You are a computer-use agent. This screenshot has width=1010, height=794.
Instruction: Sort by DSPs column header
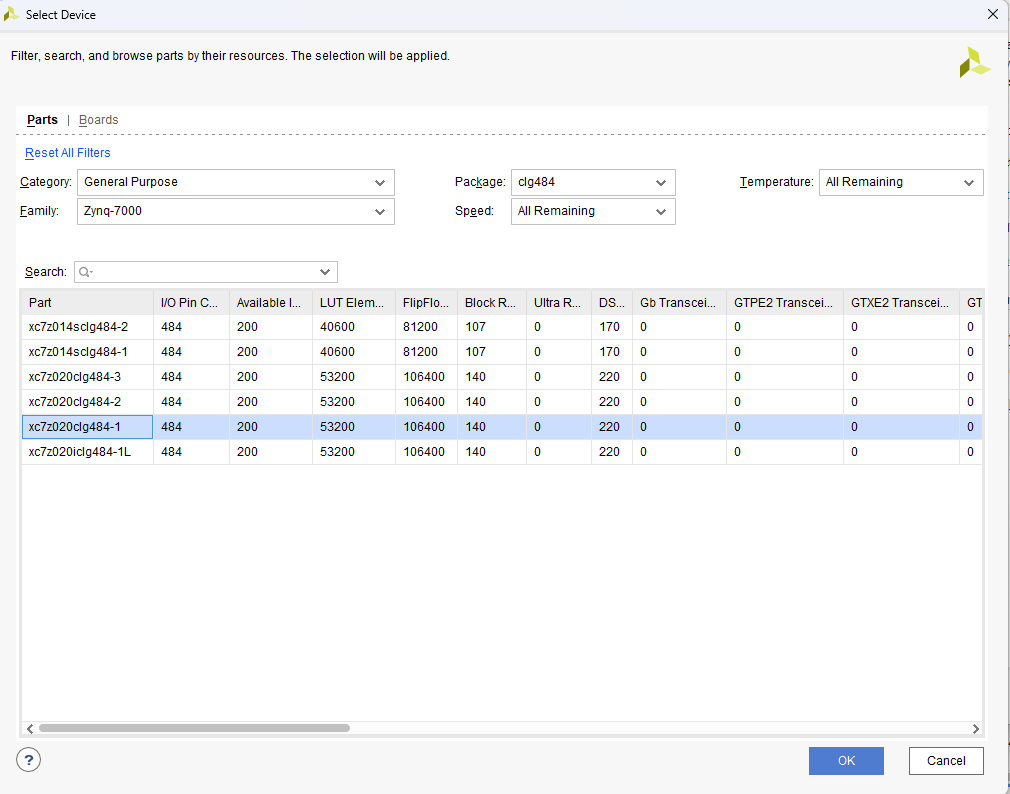(612, 303)
